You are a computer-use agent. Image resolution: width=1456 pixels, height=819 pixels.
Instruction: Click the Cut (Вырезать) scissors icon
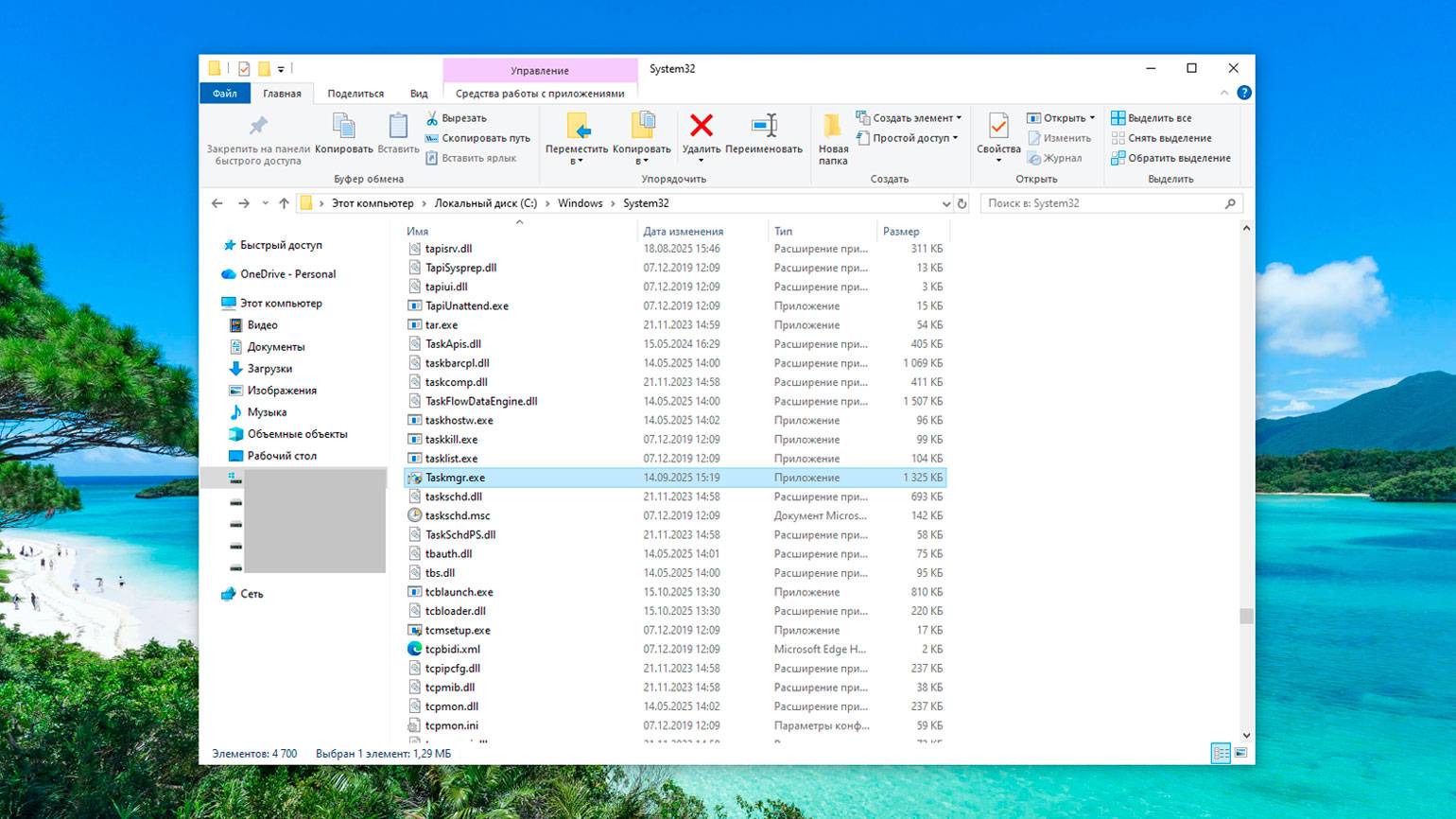[432, 118]
